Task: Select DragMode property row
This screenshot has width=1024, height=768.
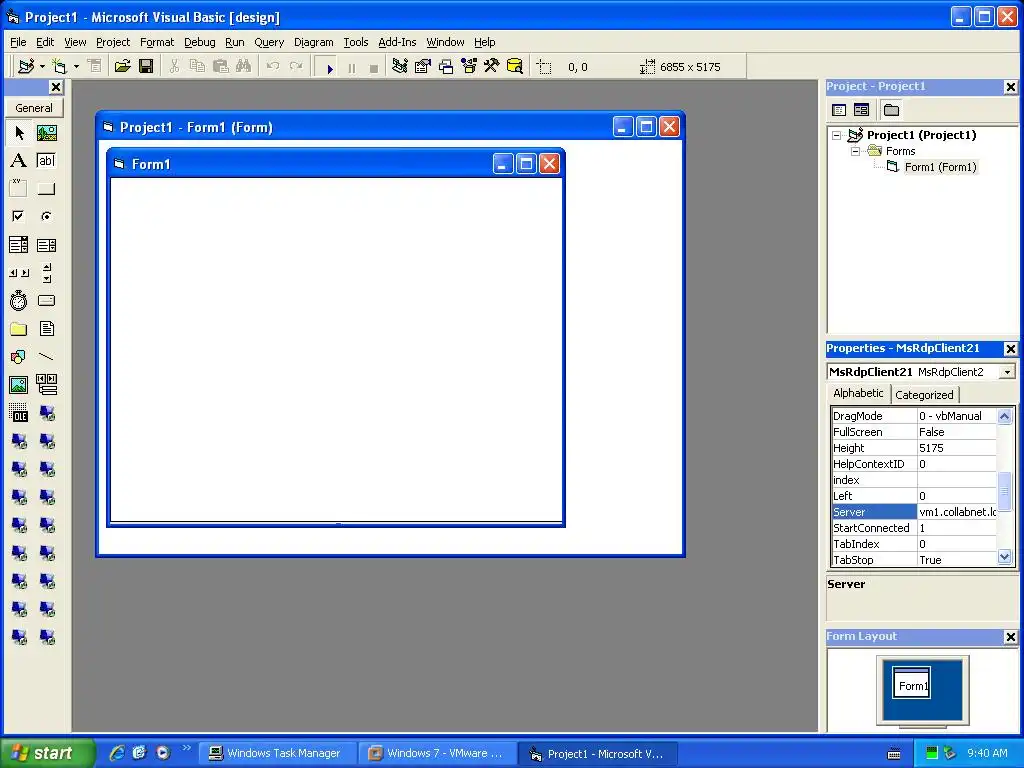Action: click(914, 416)
